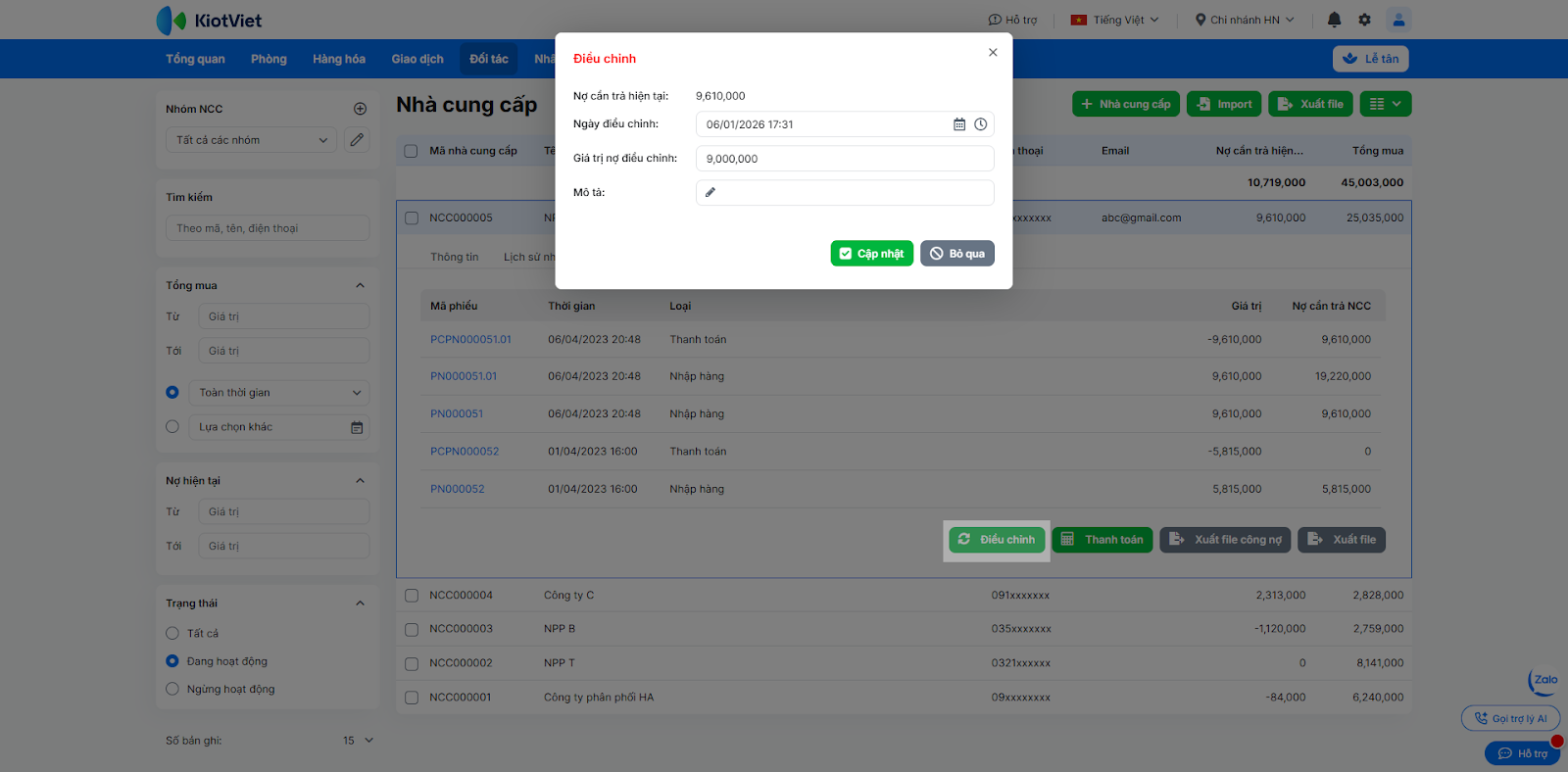Add a new supplier group with plus icon

point(360,109)
